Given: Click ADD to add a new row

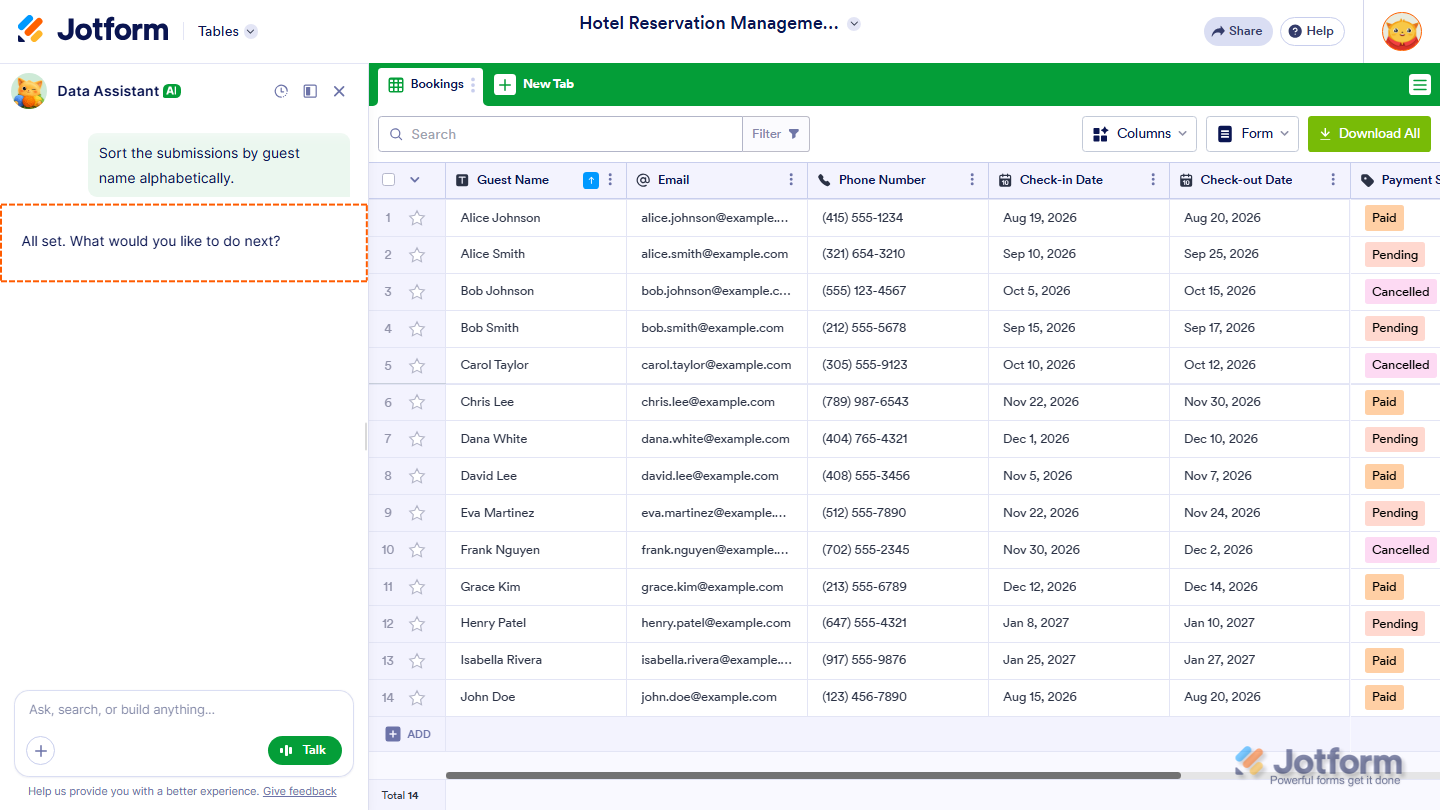Looking at the screenshot, I should [408, 734].
